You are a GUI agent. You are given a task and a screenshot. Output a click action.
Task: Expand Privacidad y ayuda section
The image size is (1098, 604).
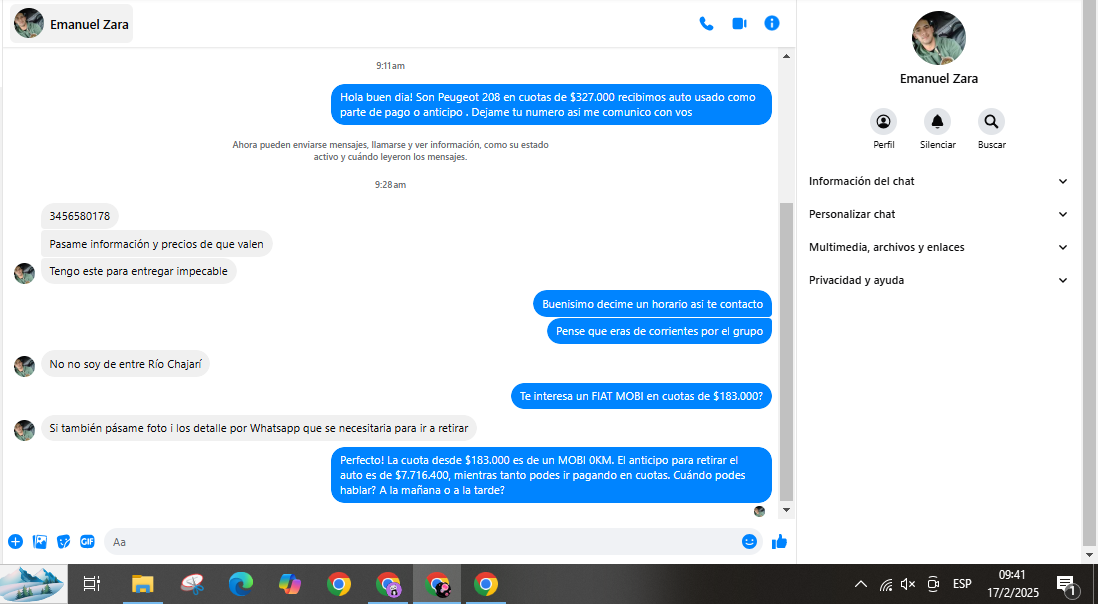[938, 280]
